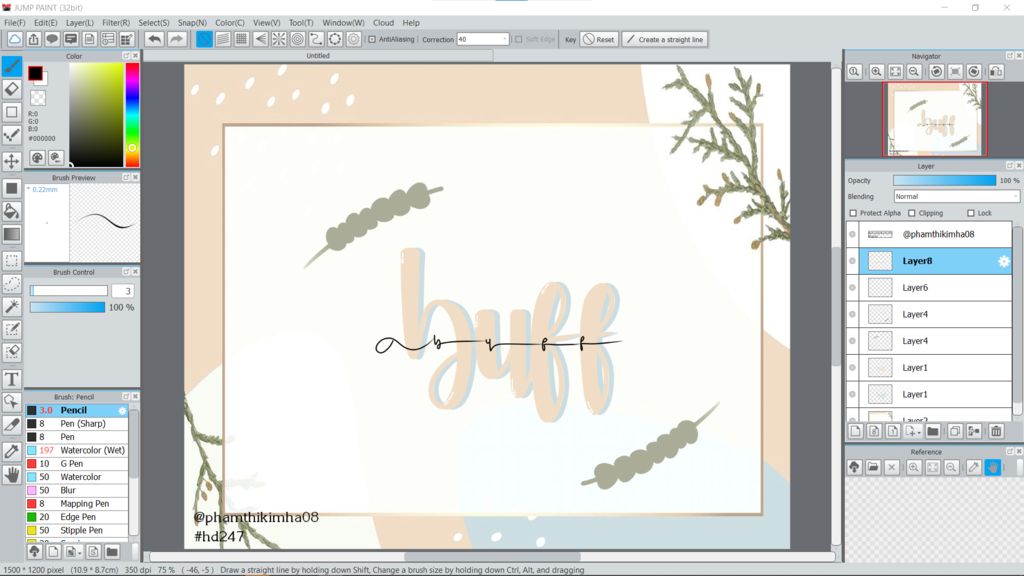Click the Redo arrow in toolbar
Viewport: 1024px width, 576px height.
[176, 39]
